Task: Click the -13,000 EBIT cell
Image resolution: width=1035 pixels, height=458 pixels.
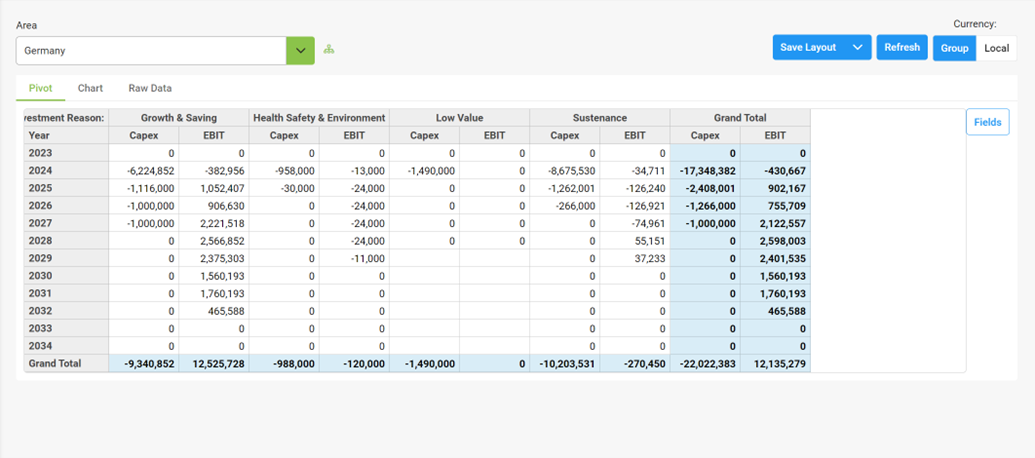Action: (x=354, y=170)
